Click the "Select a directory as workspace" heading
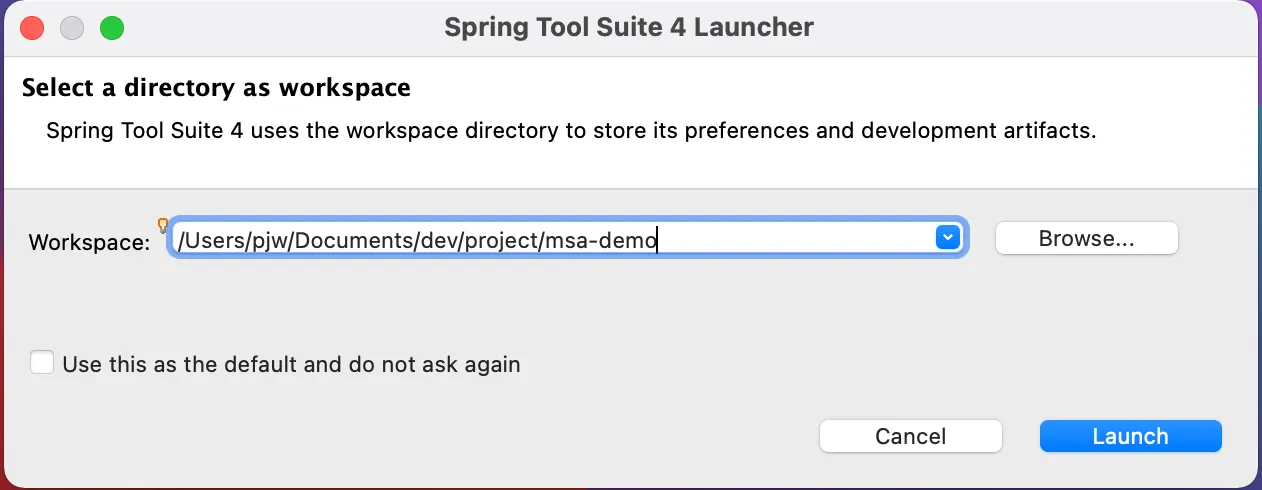Viewport: 1262px width, 490px height. [x=216, y=88]
